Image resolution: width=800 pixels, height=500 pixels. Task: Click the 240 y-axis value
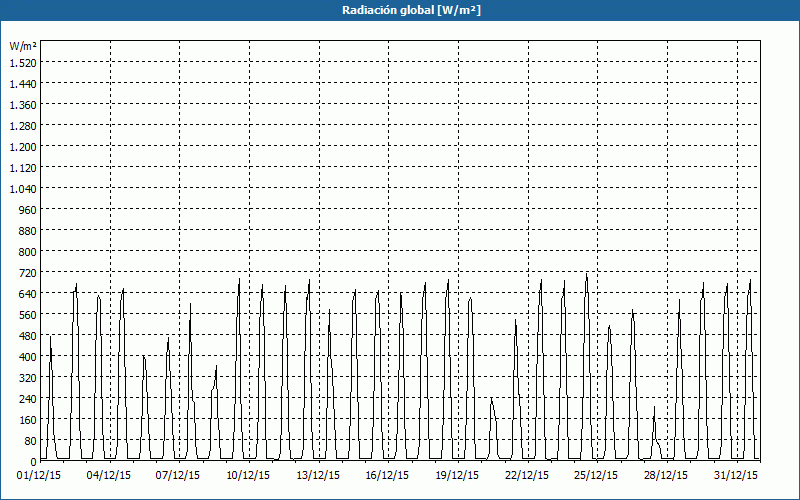click(x=28, y=399)
